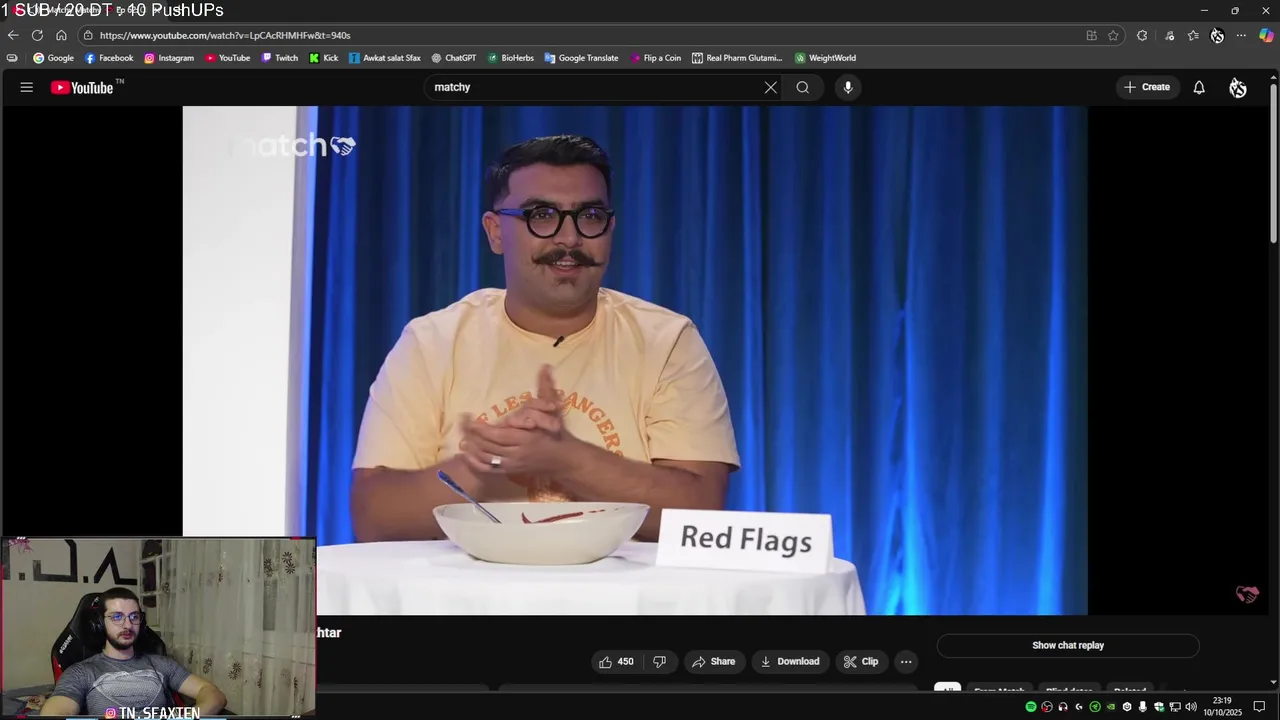Viewport: 1280px width, 720px height.
Task: Create a Clip of the video
Action: pos(861,661)
